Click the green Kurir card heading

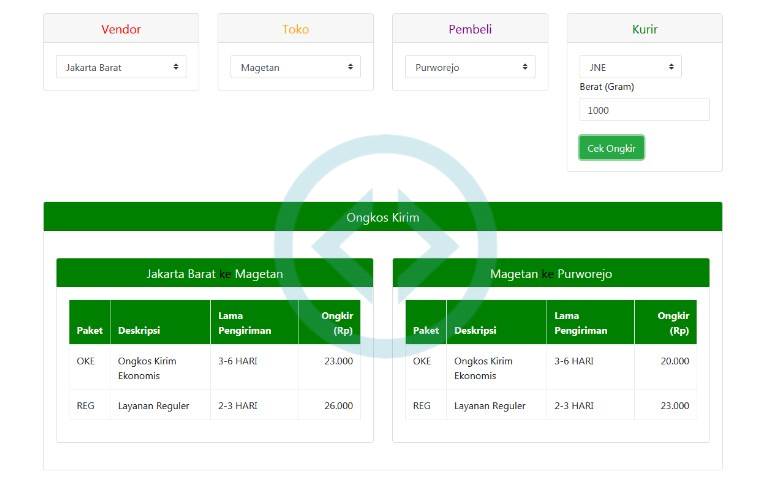coord(645,29)
